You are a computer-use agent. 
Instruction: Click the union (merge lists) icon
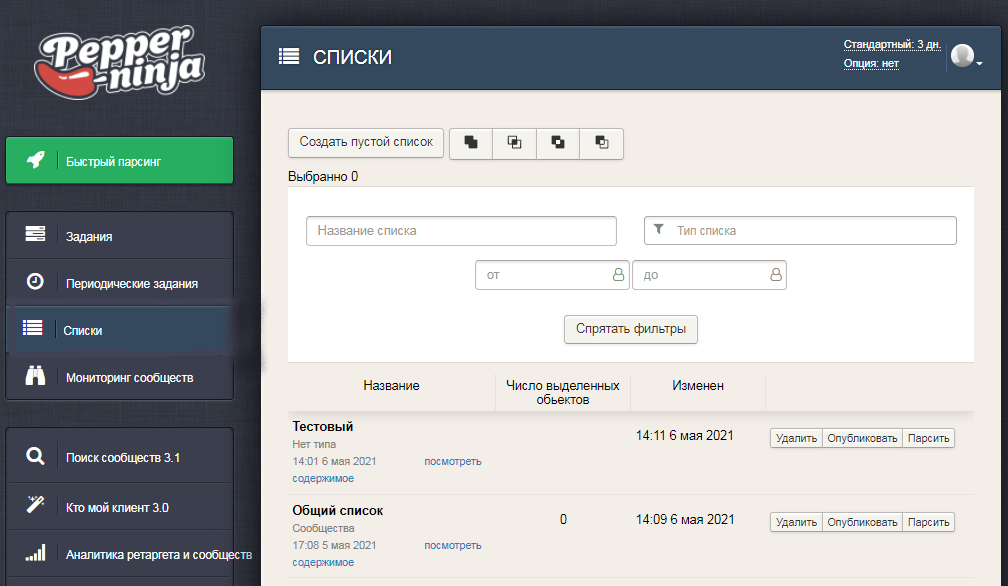471,143
